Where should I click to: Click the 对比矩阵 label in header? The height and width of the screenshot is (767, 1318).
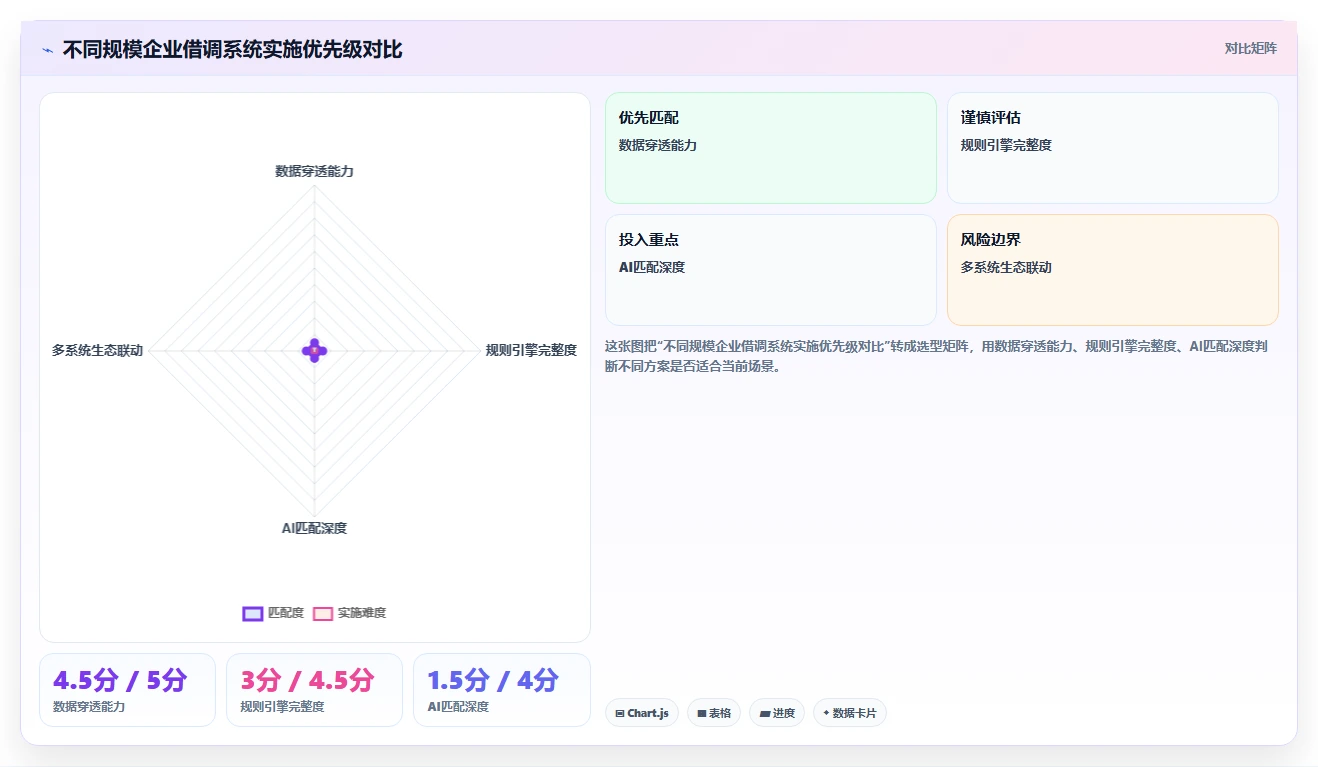point(1250,48)
